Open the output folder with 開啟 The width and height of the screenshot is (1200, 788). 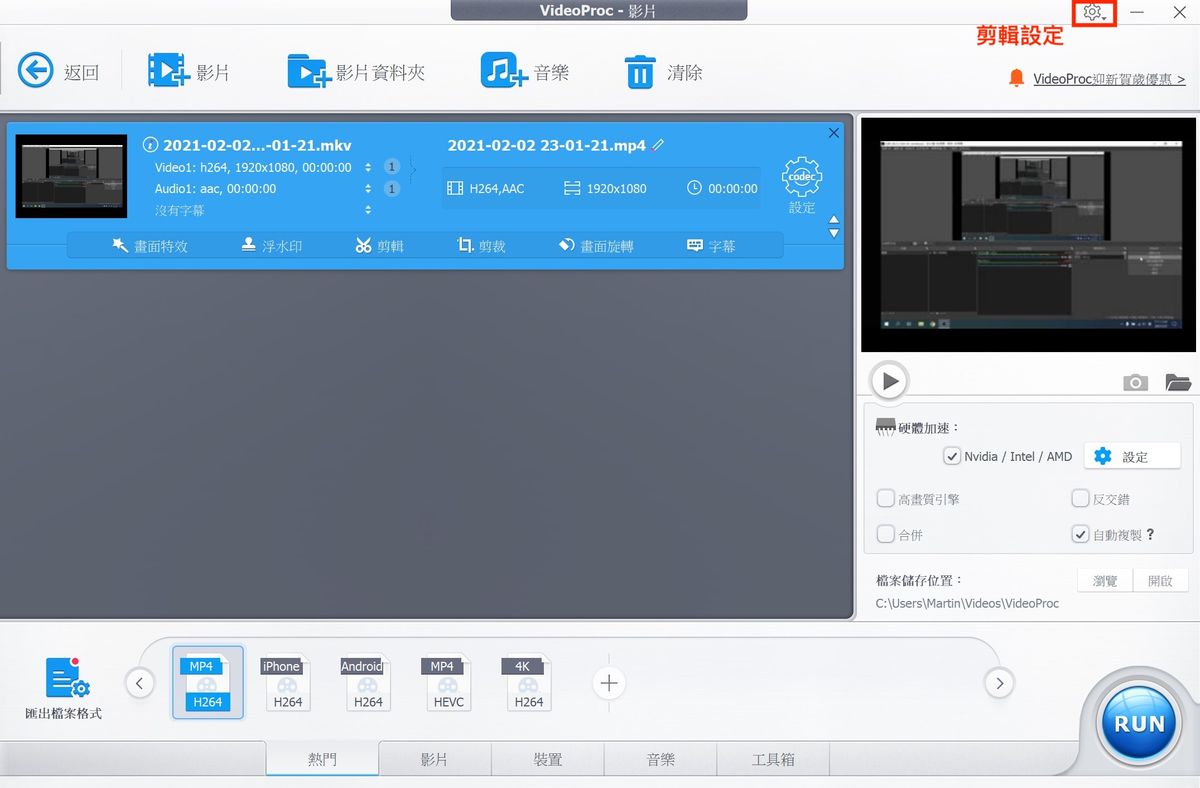click(x=1160, y=580)
